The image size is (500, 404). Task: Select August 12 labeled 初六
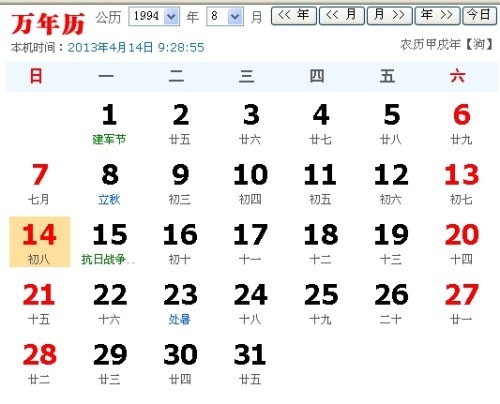click(391, 183)
